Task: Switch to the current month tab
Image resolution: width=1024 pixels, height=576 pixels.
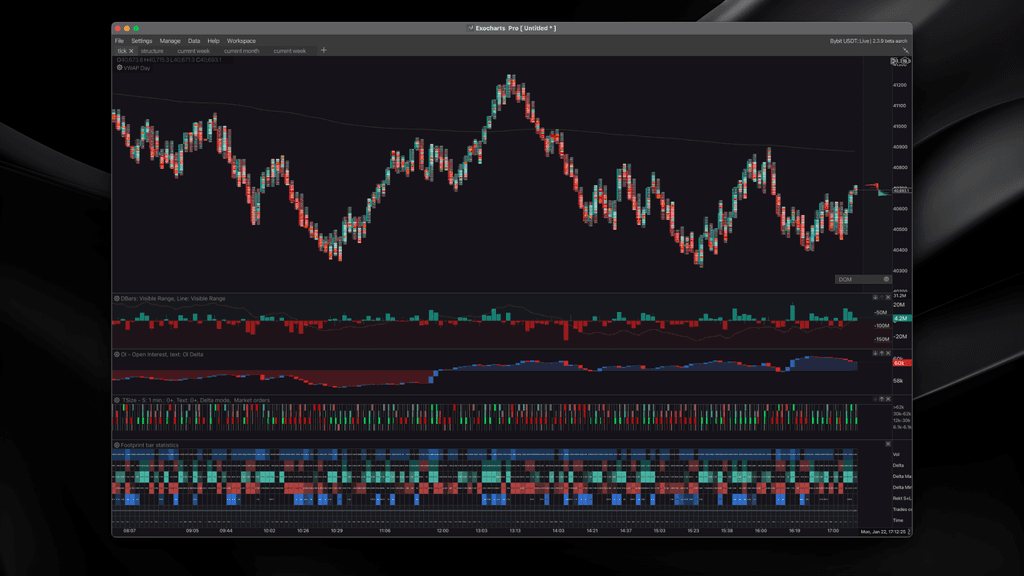Action: [x=241, y=51]
